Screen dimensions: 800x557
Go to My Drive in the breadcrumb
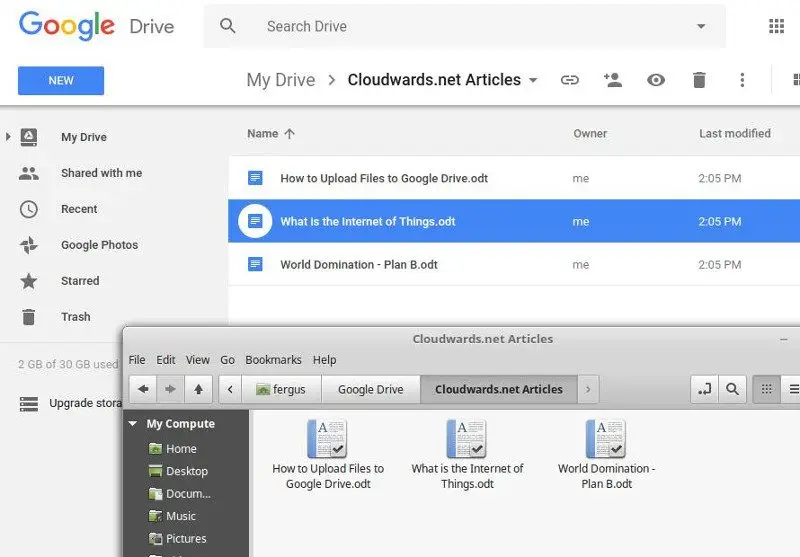tap(281, 80)
